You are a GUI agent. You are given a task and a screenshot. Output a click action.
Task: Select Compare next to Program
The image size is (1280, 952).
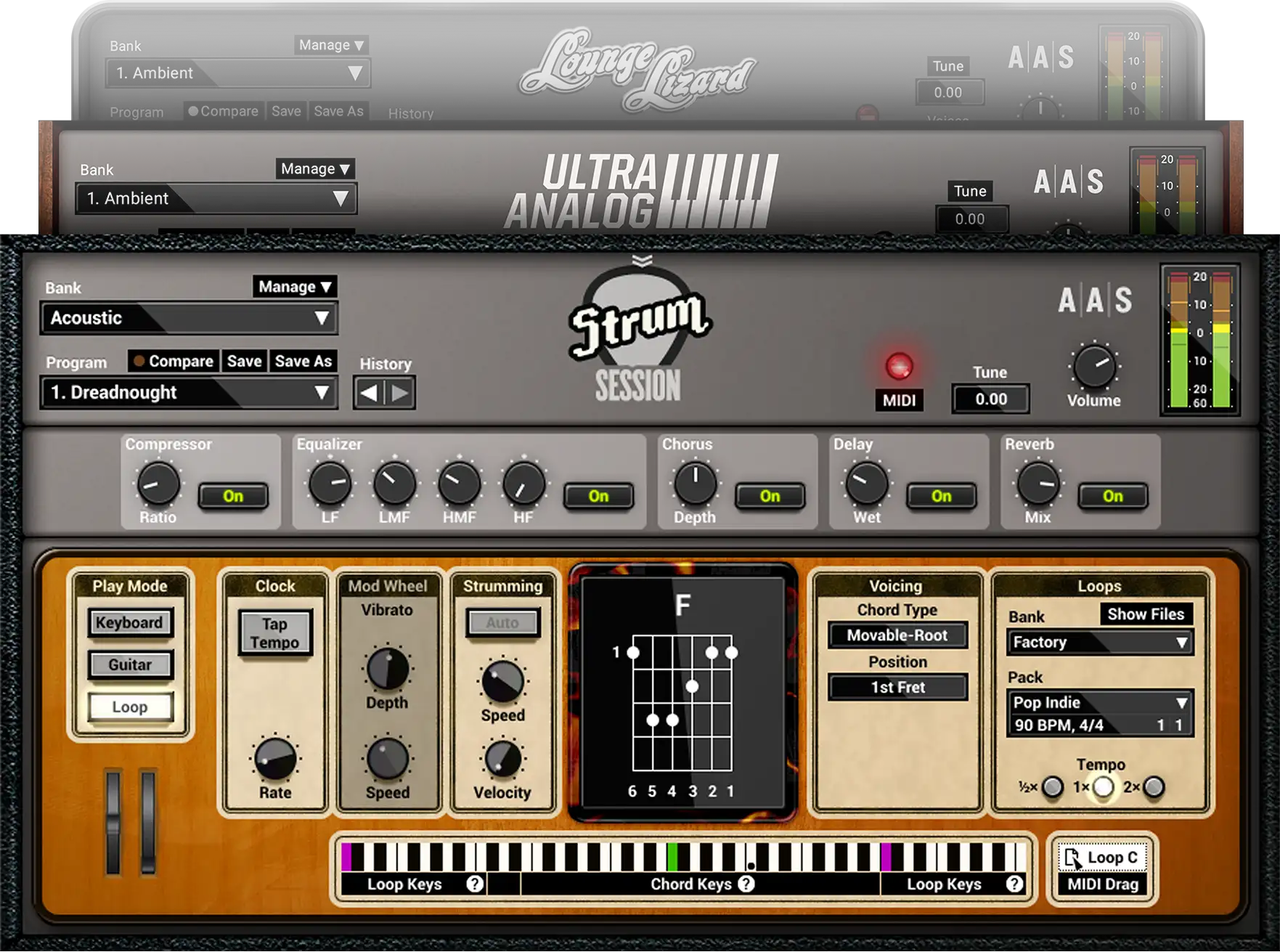point(172,361)
